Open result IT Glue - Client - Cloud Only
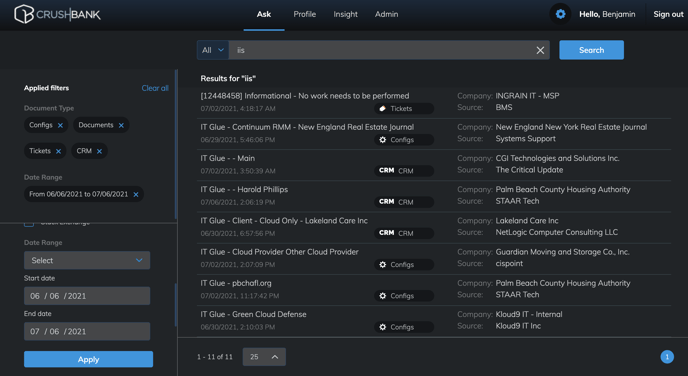Screen dimensions: 688x376 [x=284, y=221]
